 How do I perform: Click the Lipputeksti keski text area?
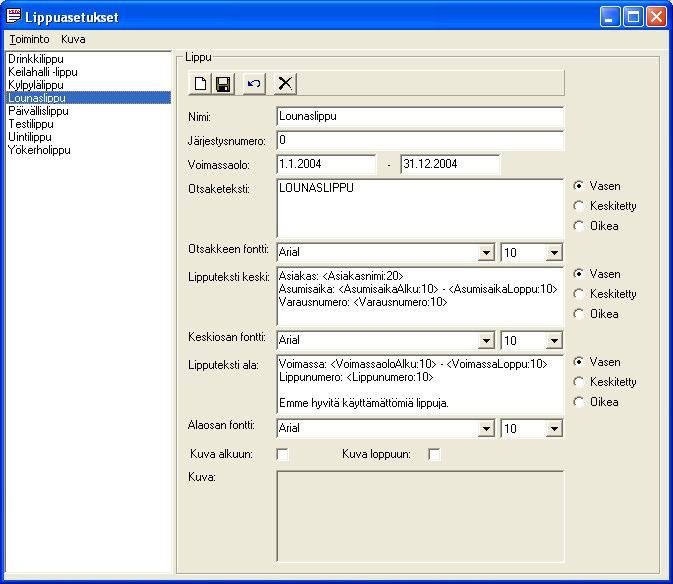420,297
